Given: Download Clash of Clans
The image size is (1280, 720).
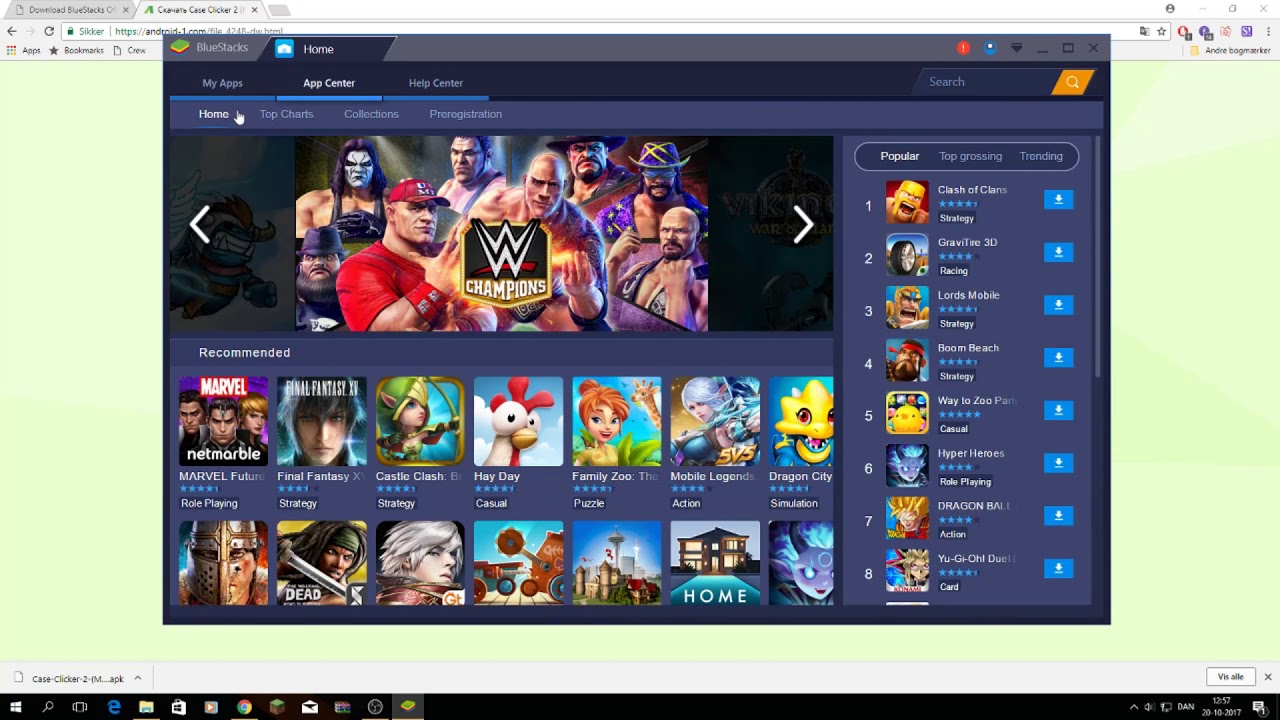Looking at the screenshot, I should tap(1058, 200).
